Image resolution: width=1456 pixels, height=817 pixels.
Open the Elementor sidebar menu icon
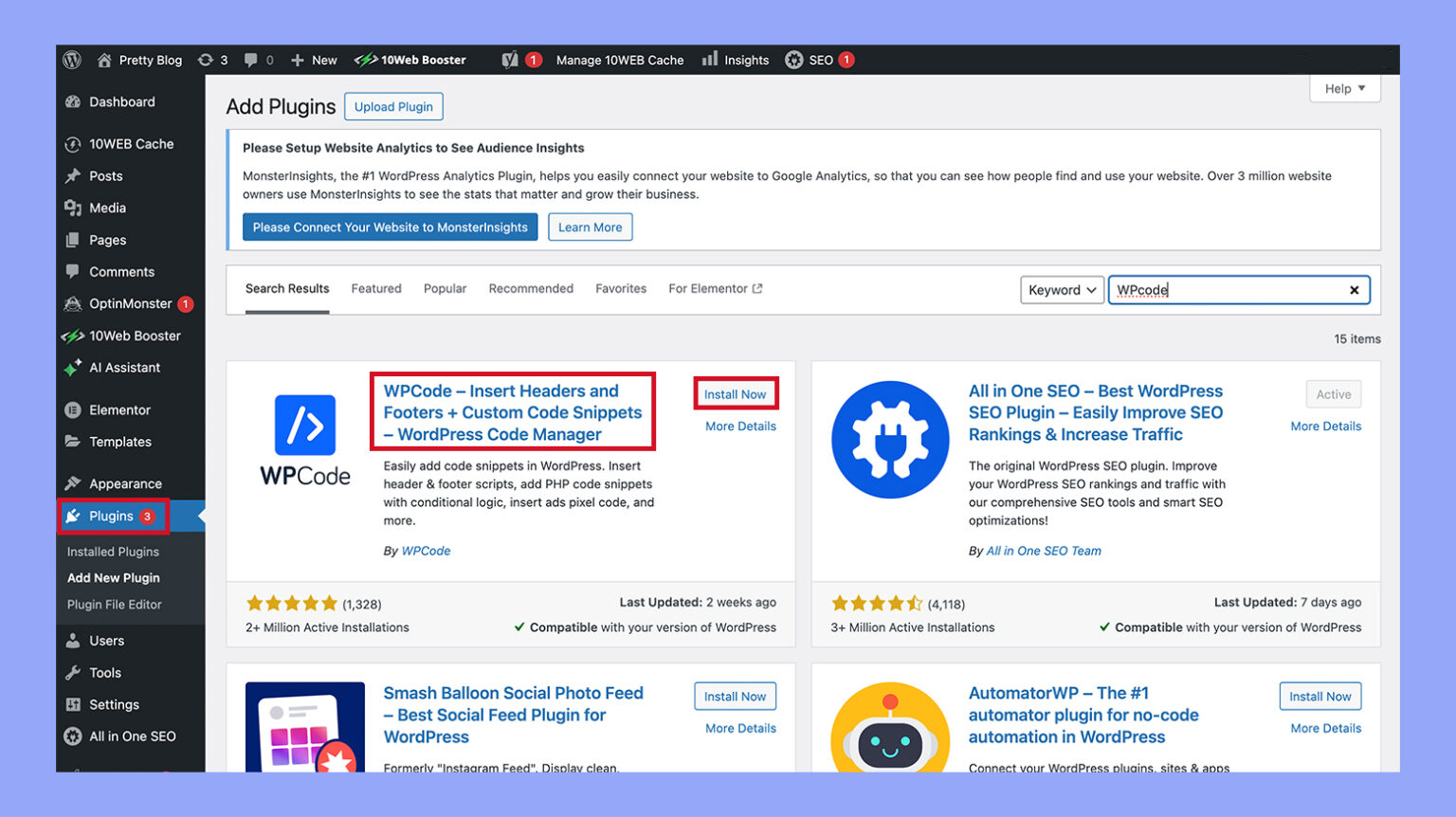[x=73, y=410]
